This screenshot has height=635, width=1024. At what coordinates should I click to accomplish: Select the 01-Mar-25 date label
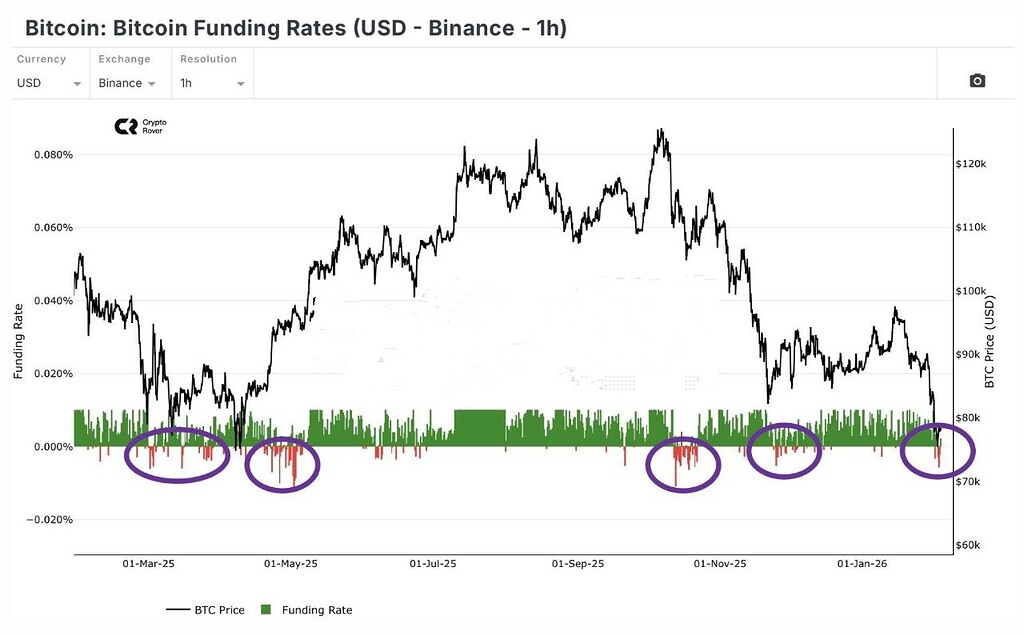[x=148, y=564]
